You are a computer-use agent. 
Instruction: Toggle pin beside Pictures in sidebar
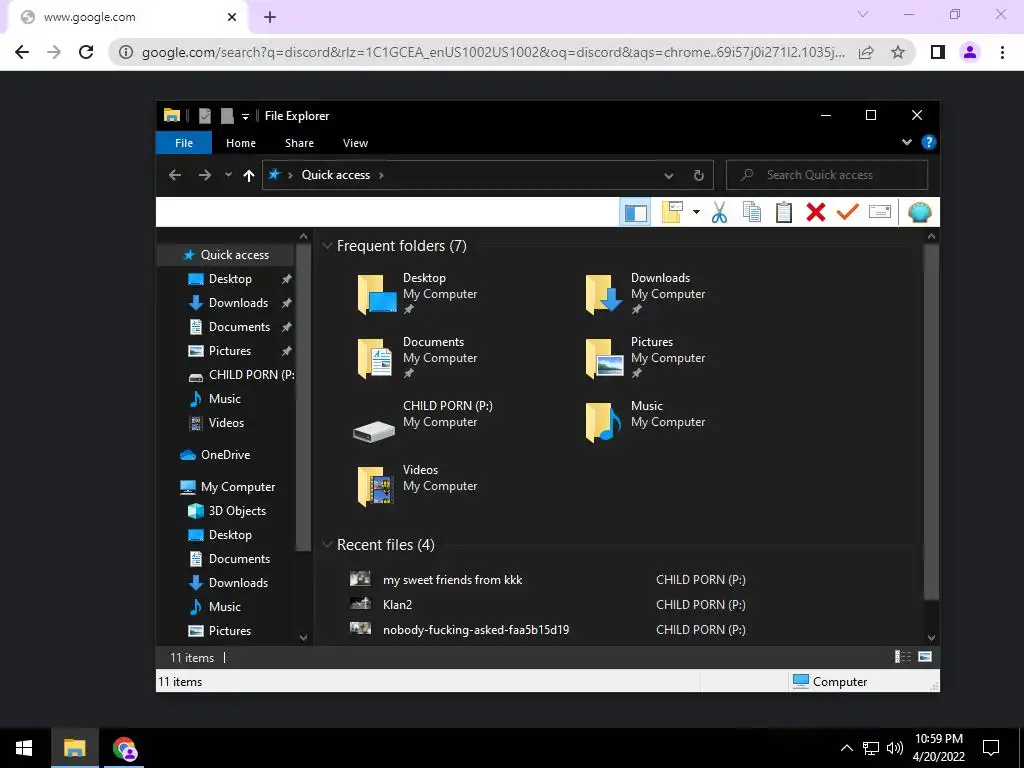click(x=286, y=351)
